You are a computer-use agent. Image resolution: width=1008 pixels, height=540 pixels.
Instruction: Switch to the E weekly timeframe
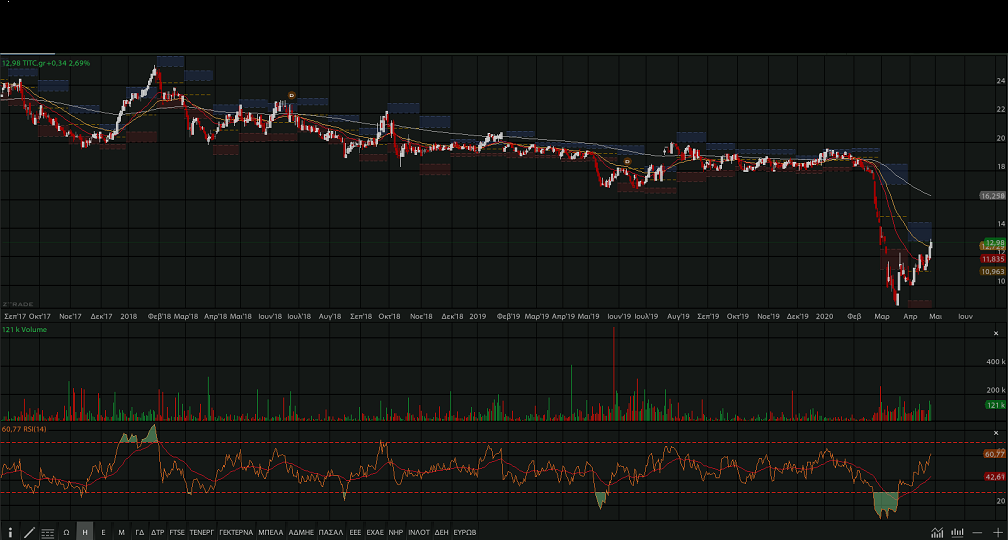point(103,532)
